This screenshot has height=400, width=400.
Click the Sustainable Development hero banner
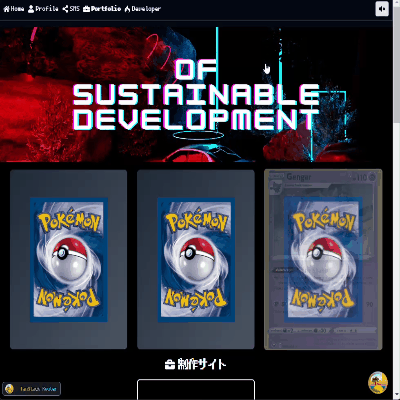tap(196, 94)
